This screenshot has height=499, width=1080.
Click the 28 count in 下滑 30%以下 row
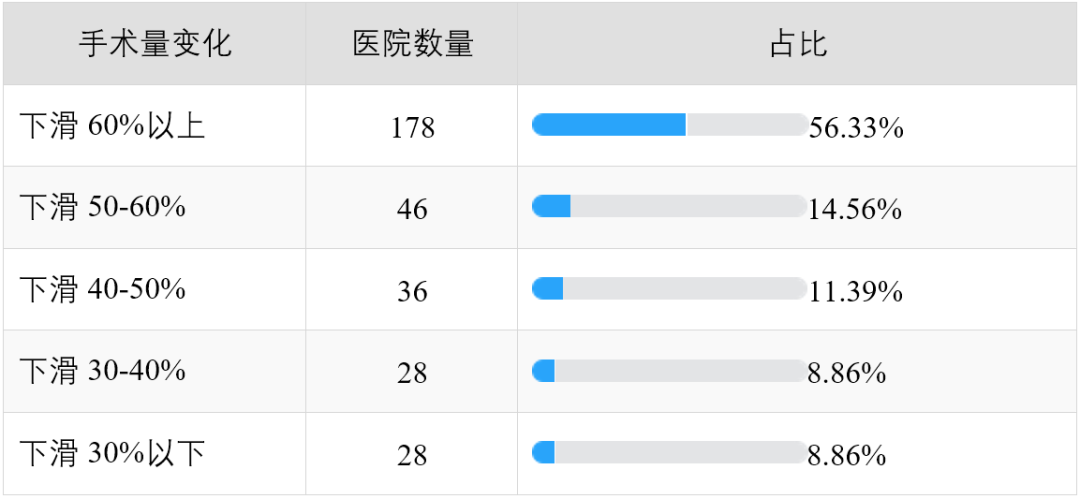pyautogui.click(x=413, y=455)
